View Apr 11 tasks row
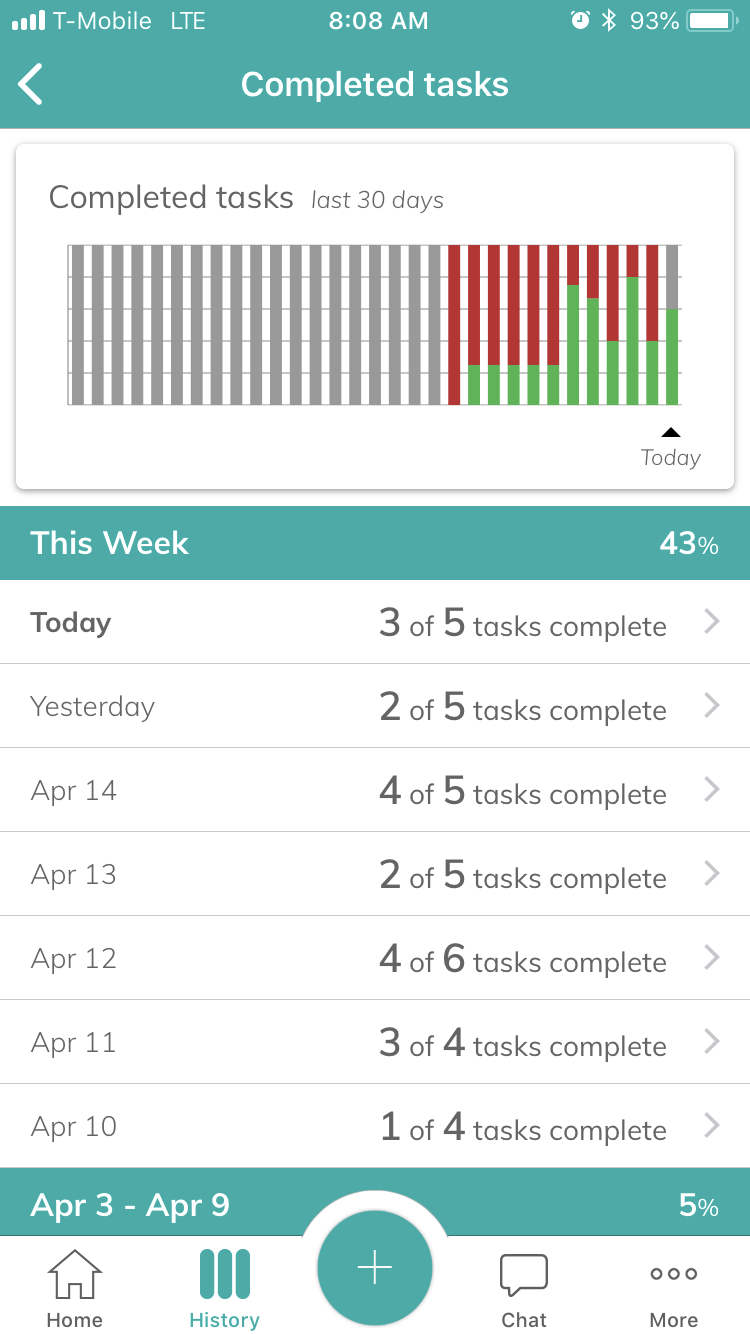The image size is (750, 1334). pyautogui.click(x=375, y=1042)
